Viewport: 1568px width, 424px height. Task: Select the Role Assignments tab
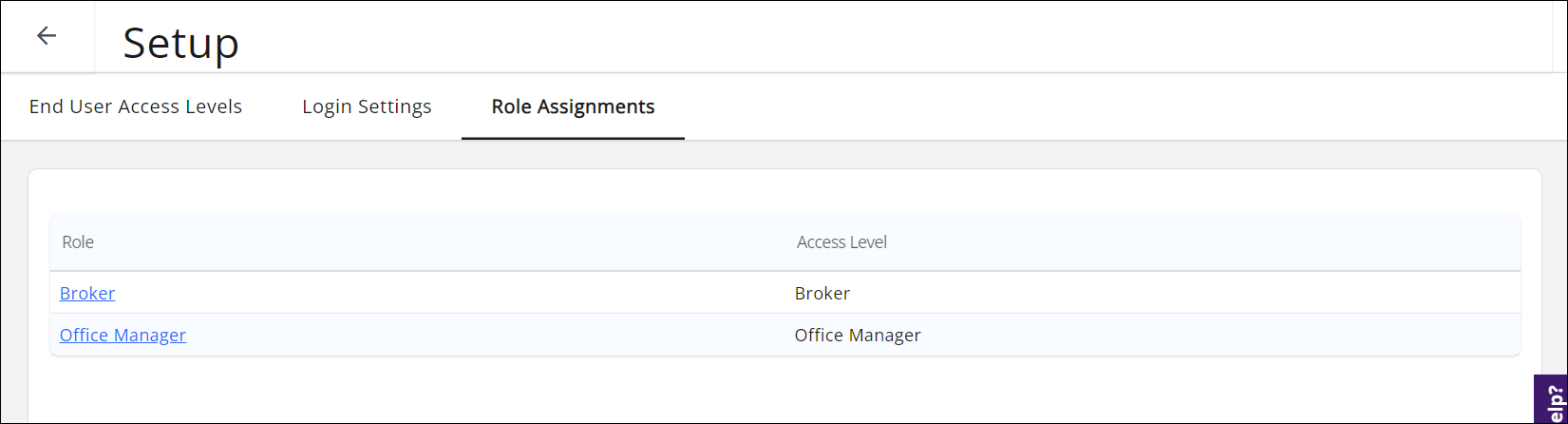pos(573,106)
